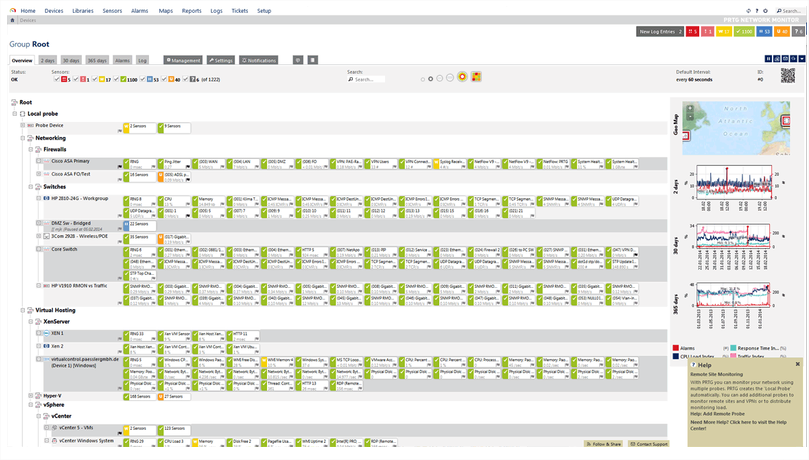809x460 pixels.
Task: Collapse the Networking group
Action: click(23, 138)
